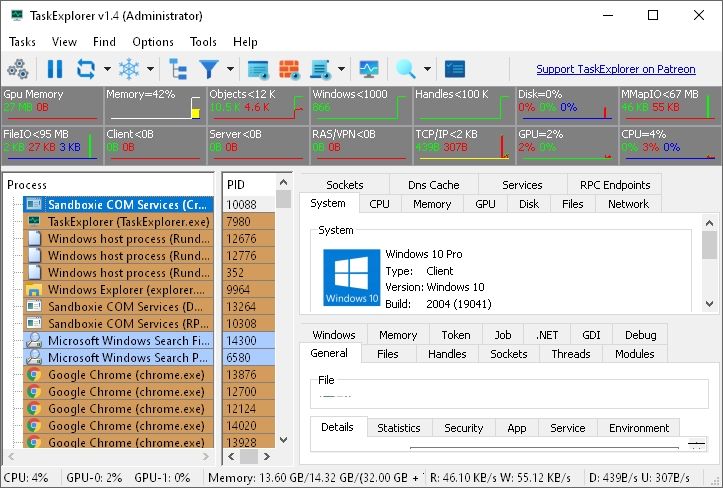Click the icon of Sandboxie COM Services (RP... row

click(x=34, y=323)
